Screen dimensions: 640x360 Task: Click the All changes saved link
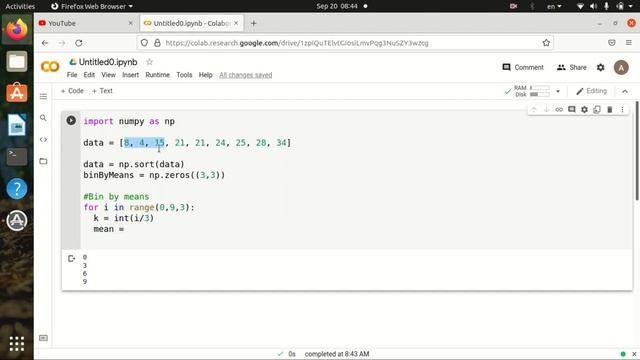coord(246,75)
